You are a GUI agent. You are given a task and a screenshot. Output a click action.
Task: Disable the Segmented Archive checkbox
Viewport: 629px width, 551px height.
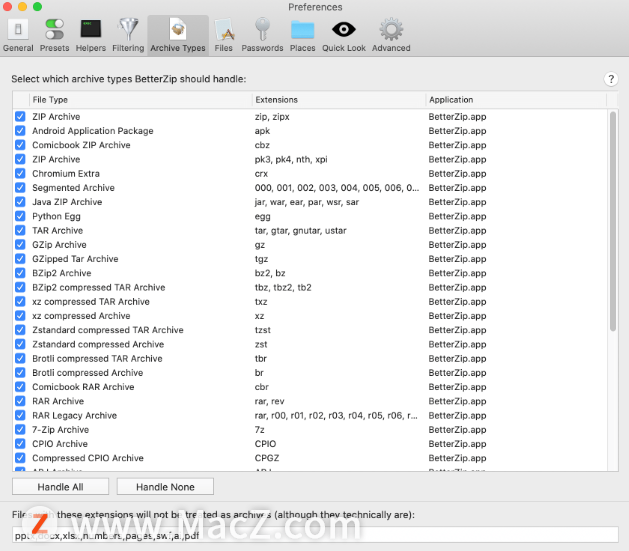tap(20, 188)
